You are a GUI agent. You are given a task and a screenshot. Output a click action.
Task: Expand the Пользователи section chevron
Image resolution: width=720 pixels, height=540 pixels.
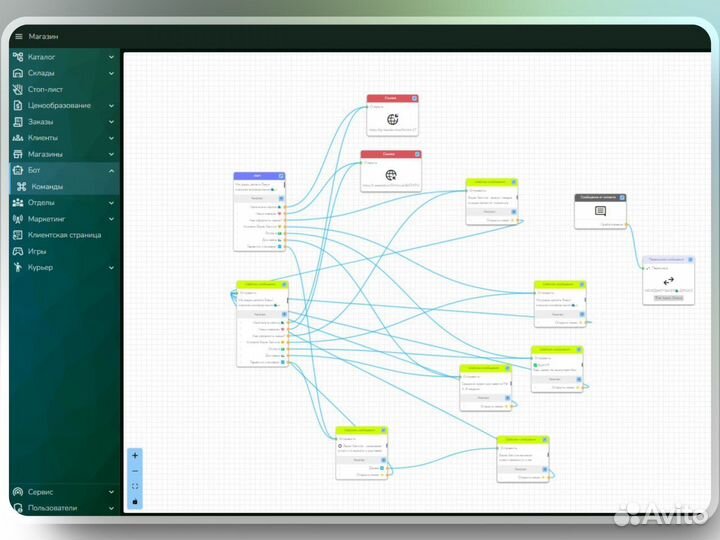click(x=111, y=508)
